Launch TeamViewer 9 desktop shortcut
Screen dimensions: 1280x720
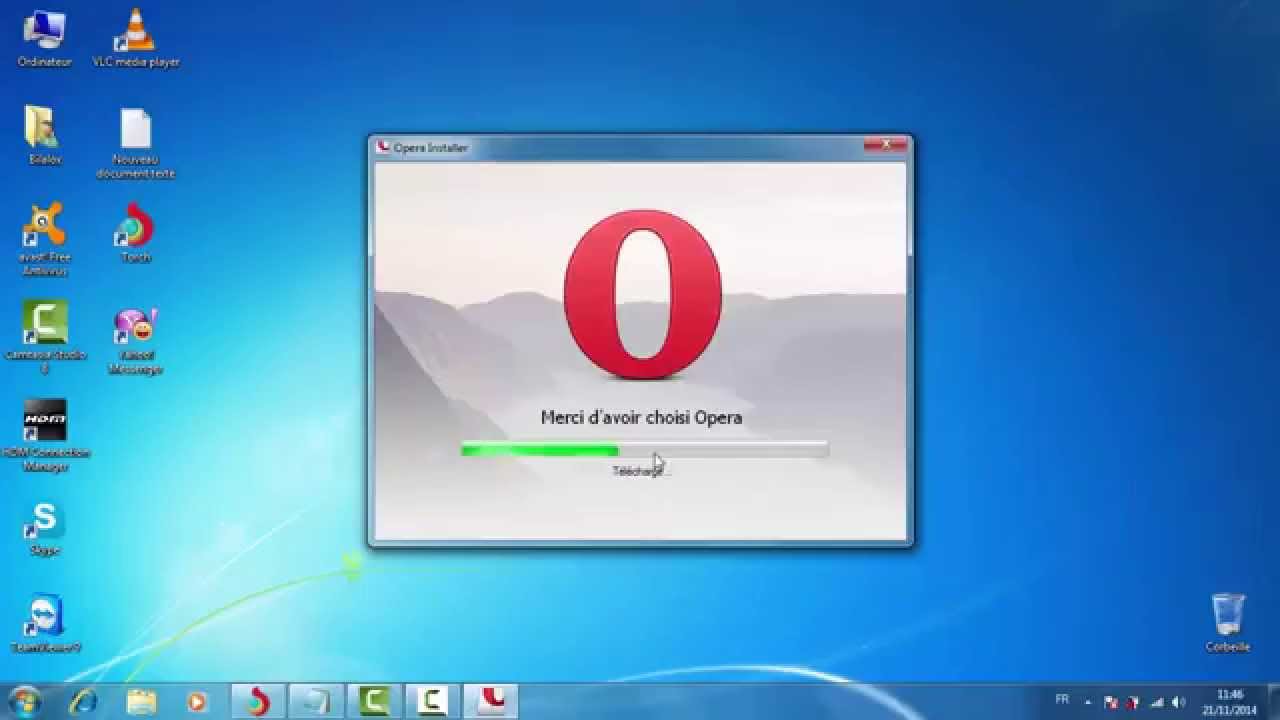[x=44, y=624]
